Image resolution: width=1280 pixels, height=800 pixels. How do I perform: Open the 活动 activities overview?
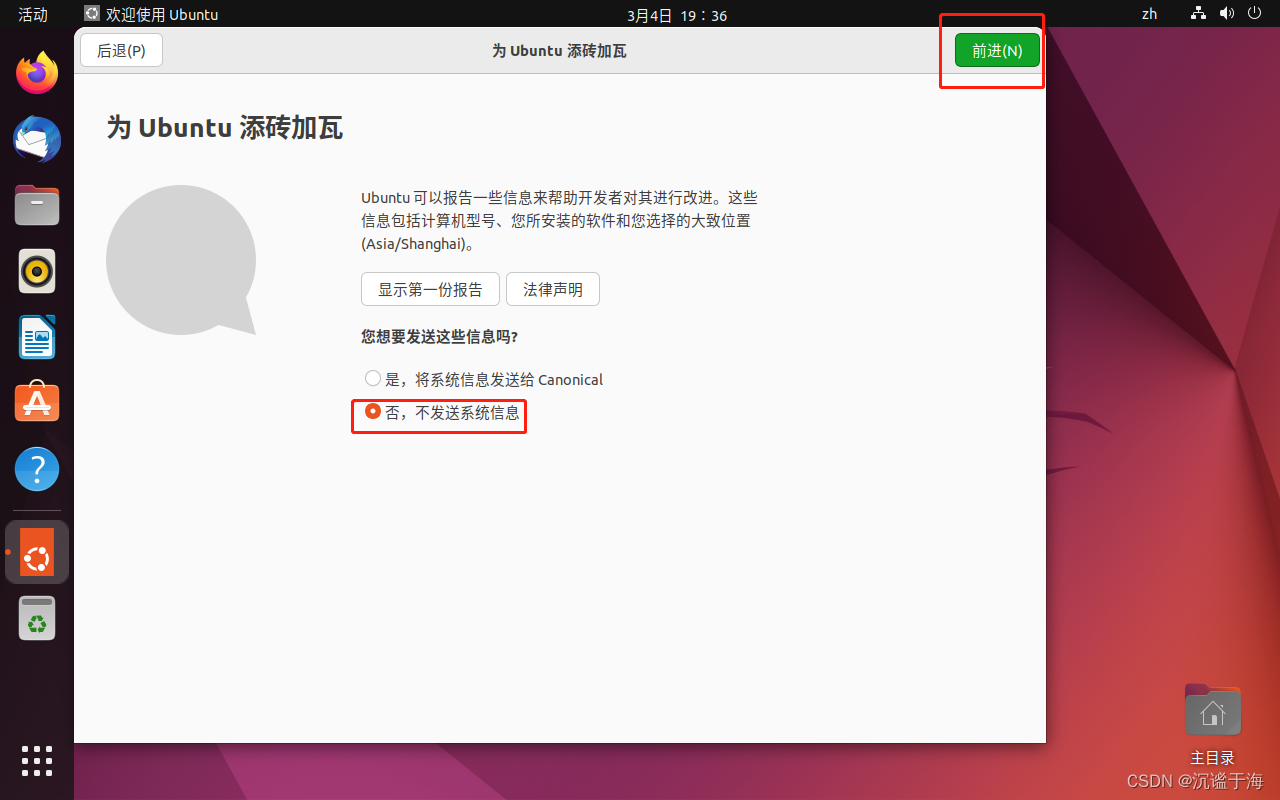(x=33, y=14)
